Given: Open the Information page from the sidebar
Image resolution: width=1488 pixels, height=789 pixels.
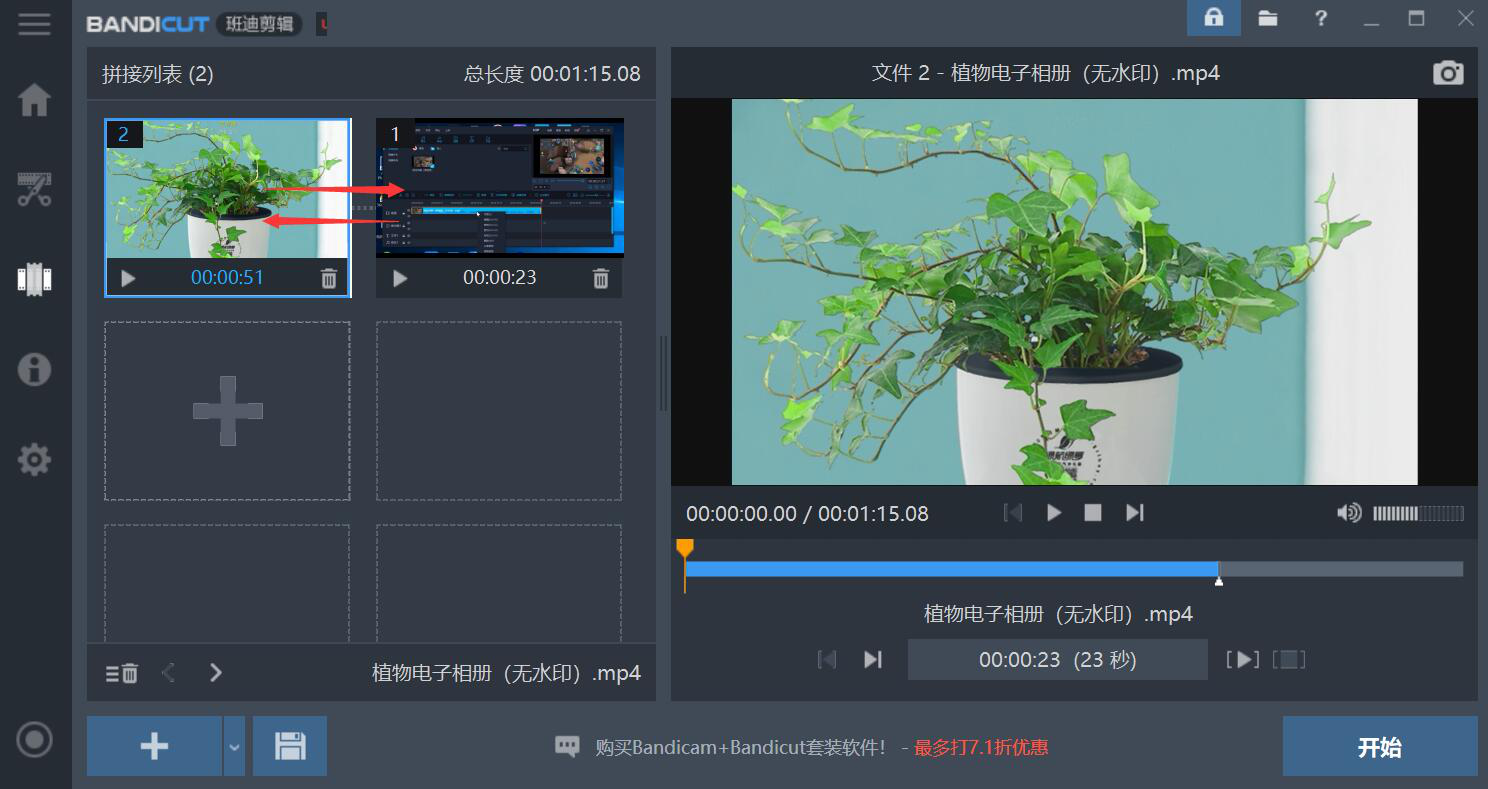Looking at the screenshot, I should point(35,369).
